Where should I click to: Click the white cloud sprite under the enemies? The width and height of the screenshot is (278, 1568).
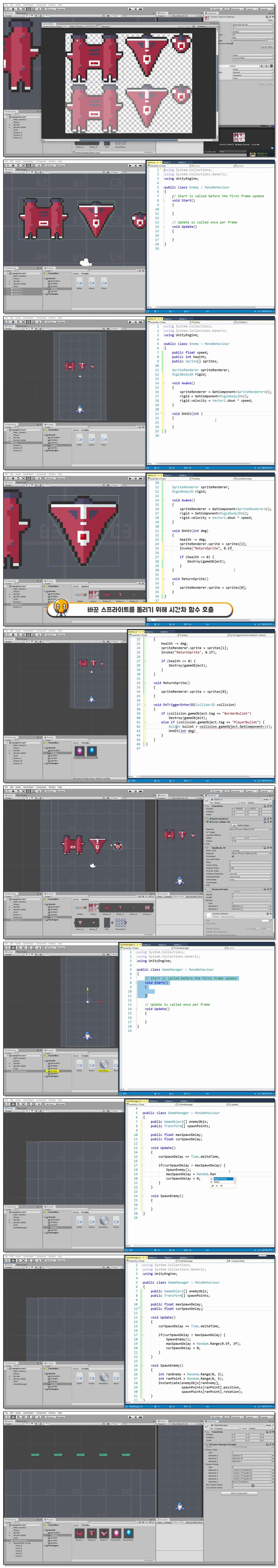[86, 263]
